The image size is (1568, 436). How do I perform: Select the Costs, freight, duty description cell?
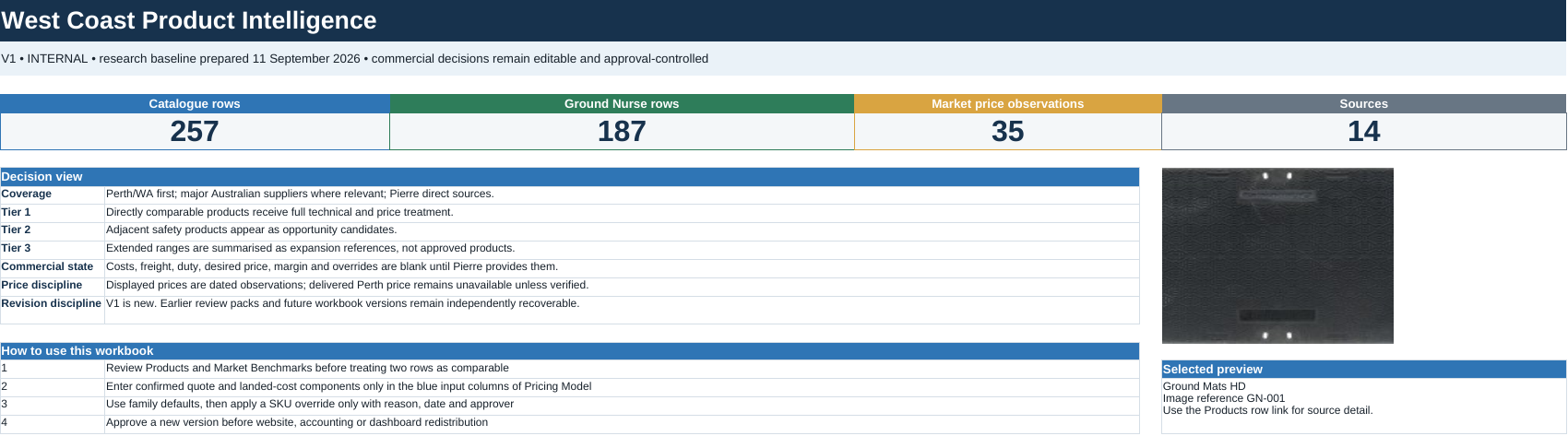[x=622, y=267]
